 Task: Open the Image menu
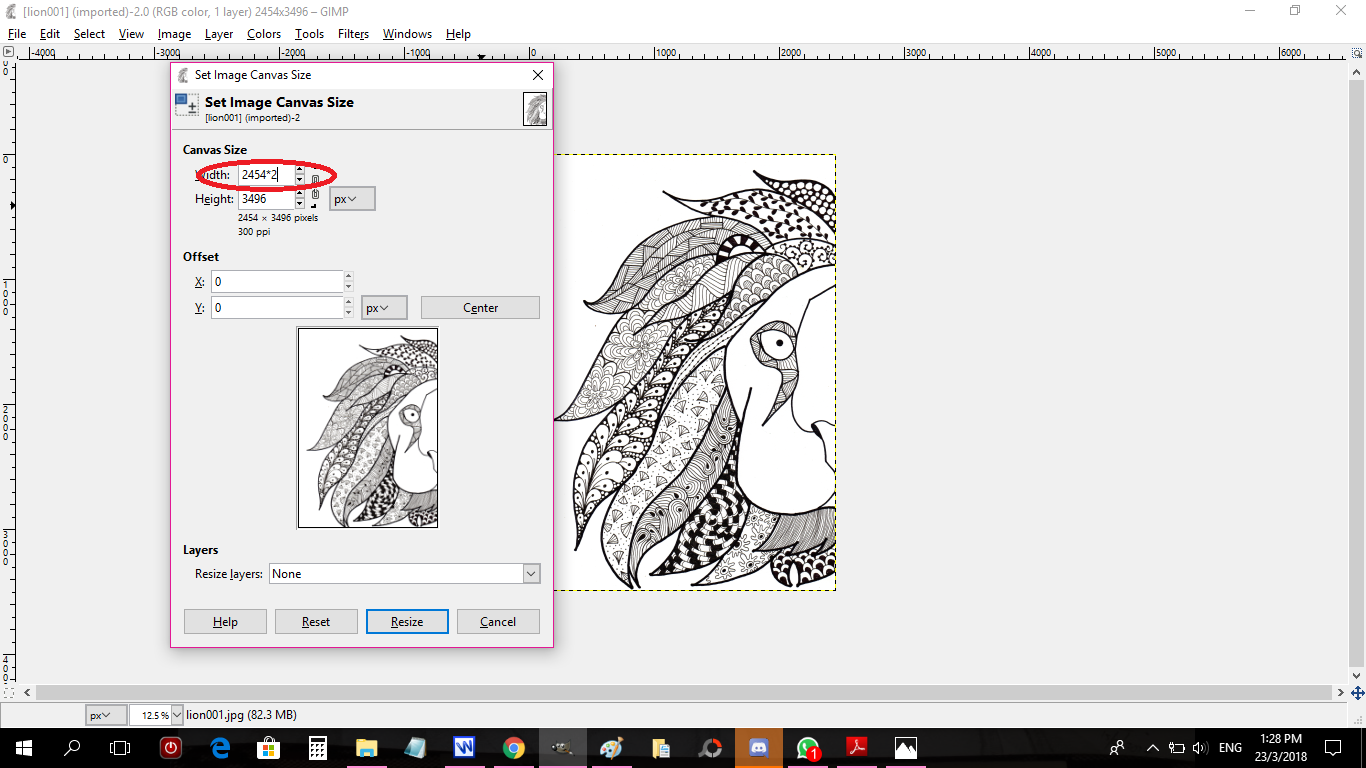click(174, 33)
